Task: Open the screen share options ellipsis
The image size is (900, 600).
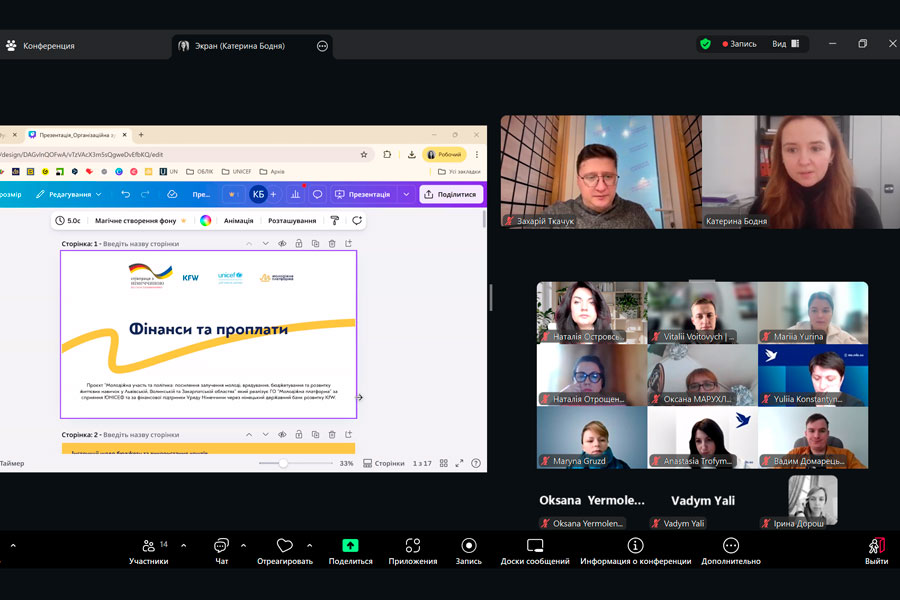Action: pos(322,46)
